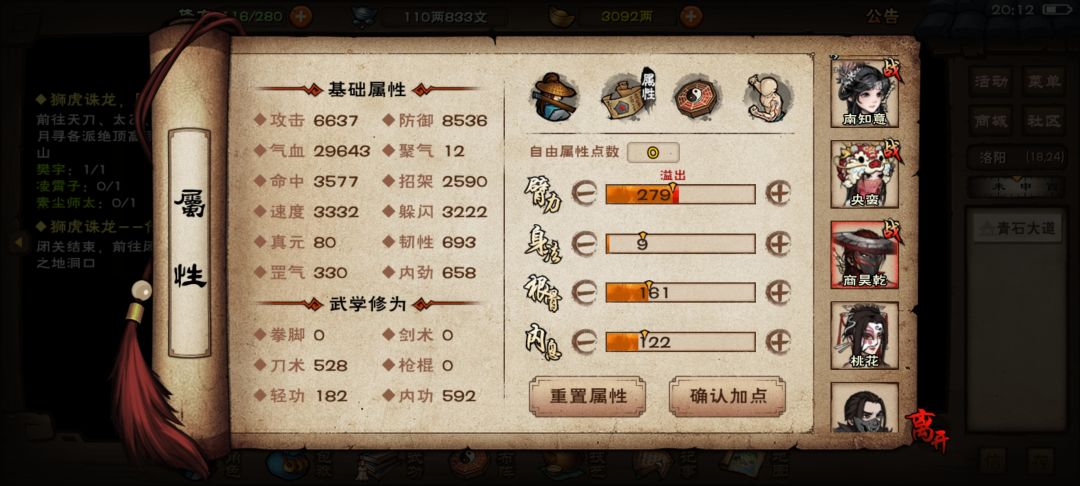Decrease 根骨 with its minus button

[583, 293]
